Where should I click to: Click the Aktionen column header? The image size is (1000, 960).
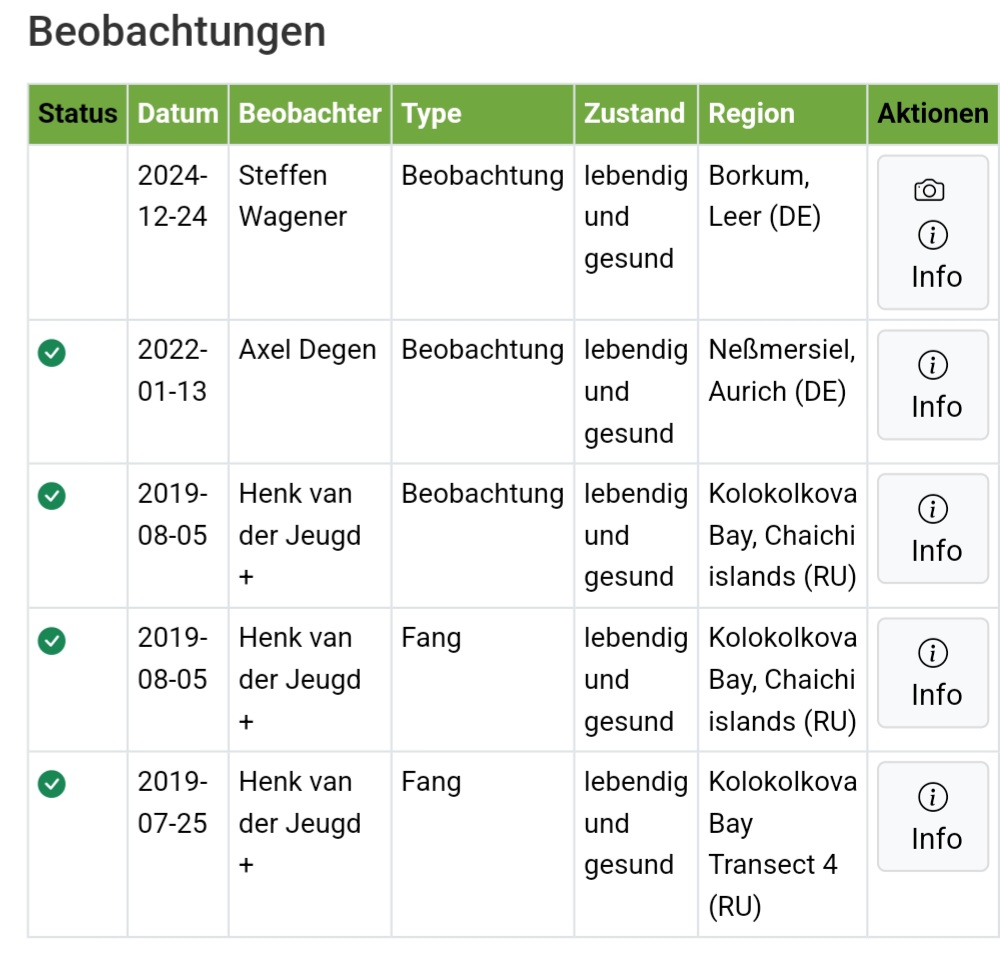click(933, 114)
